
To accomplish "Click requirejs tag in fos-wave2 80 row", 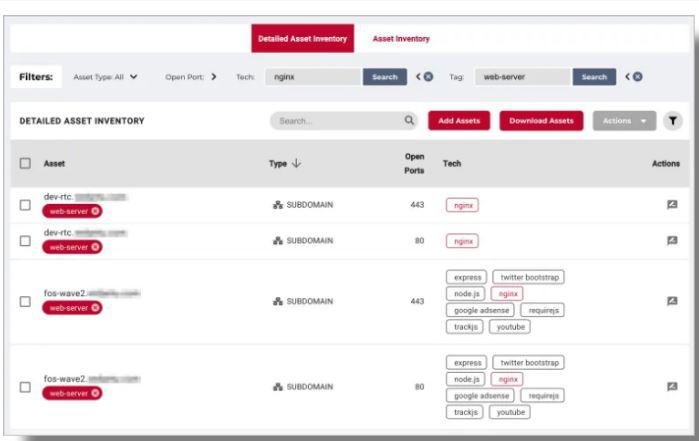I will coord(543,396).
